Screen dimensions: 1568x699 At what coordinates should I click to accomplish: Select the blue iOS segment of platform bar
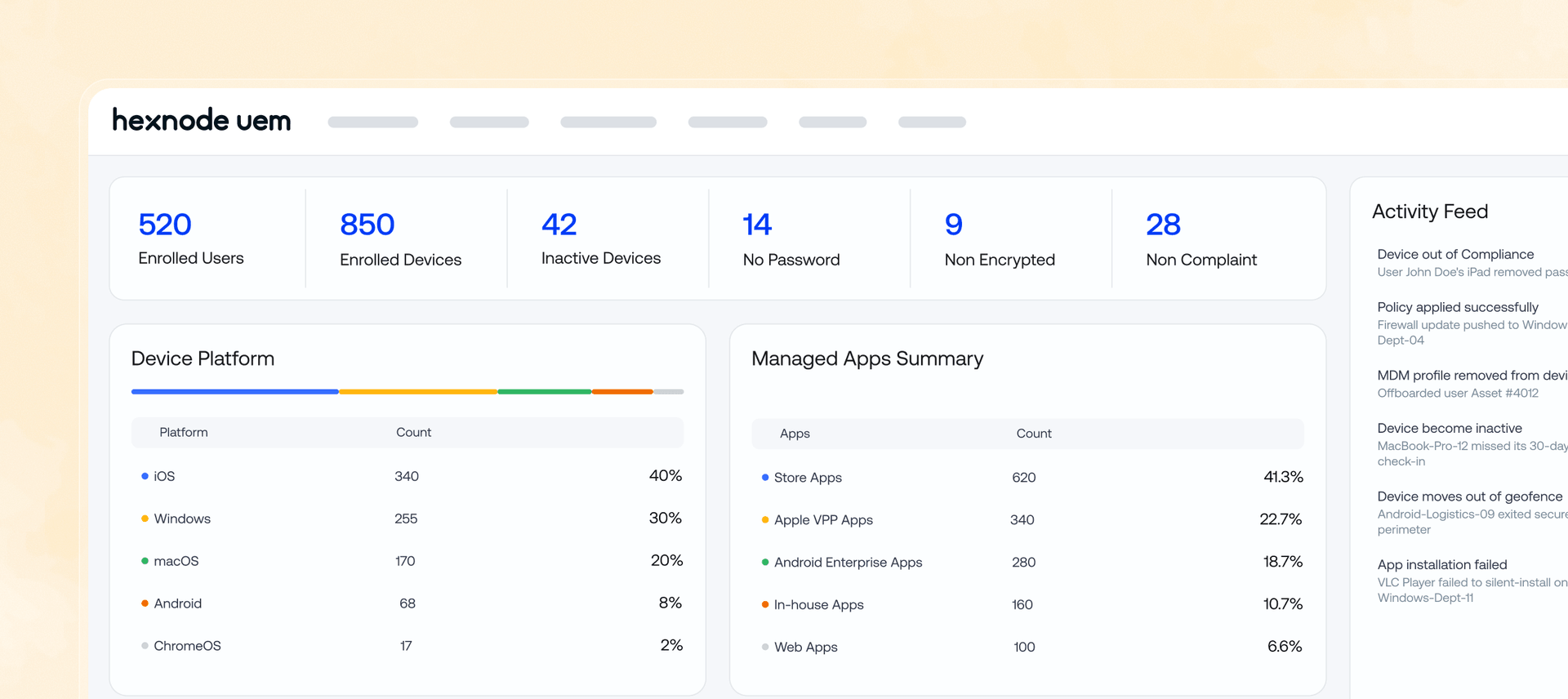(x=235, y=392)
